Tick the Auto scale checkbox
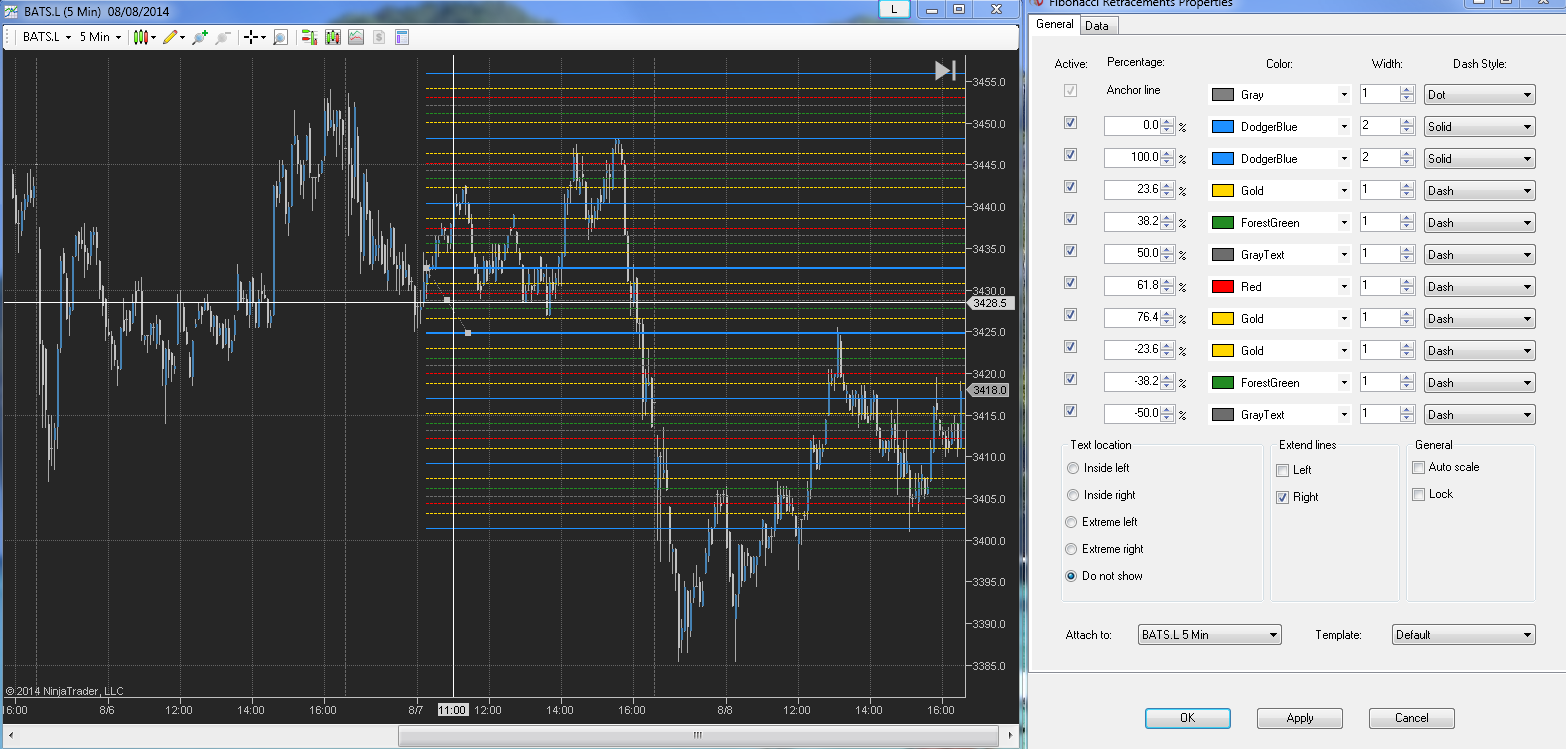 1418,467
